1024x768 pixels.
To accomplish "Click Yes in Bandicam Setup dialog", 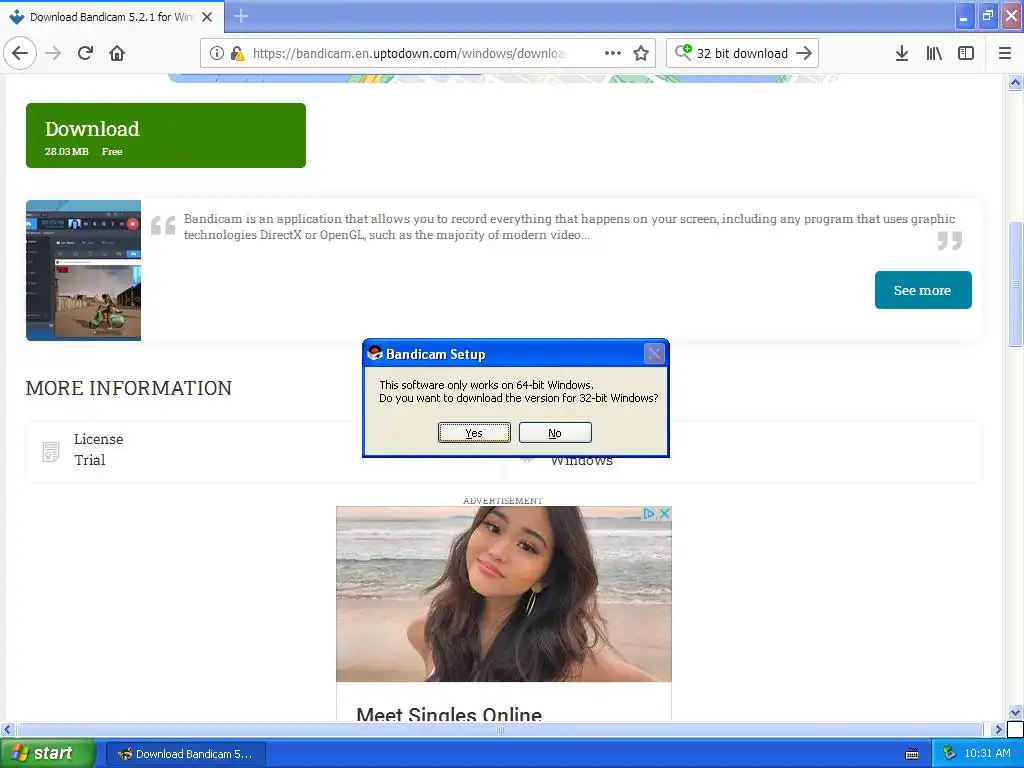I will tap(474, 432).
